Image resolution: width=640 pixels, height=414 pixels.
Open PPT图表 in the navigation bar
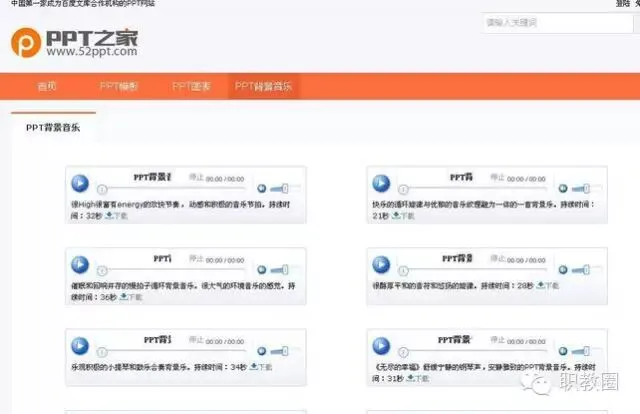(x=191, y=86)
